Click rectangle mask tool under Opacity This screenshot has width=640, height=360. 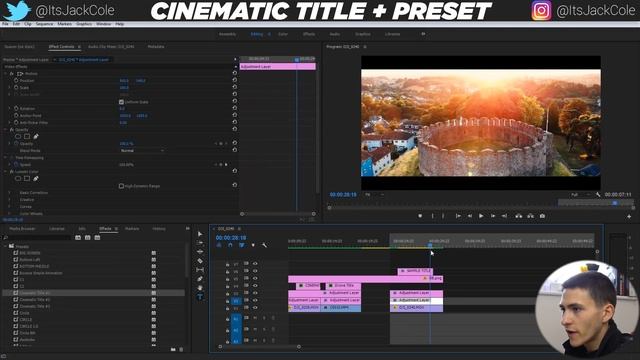coord(27,136)
